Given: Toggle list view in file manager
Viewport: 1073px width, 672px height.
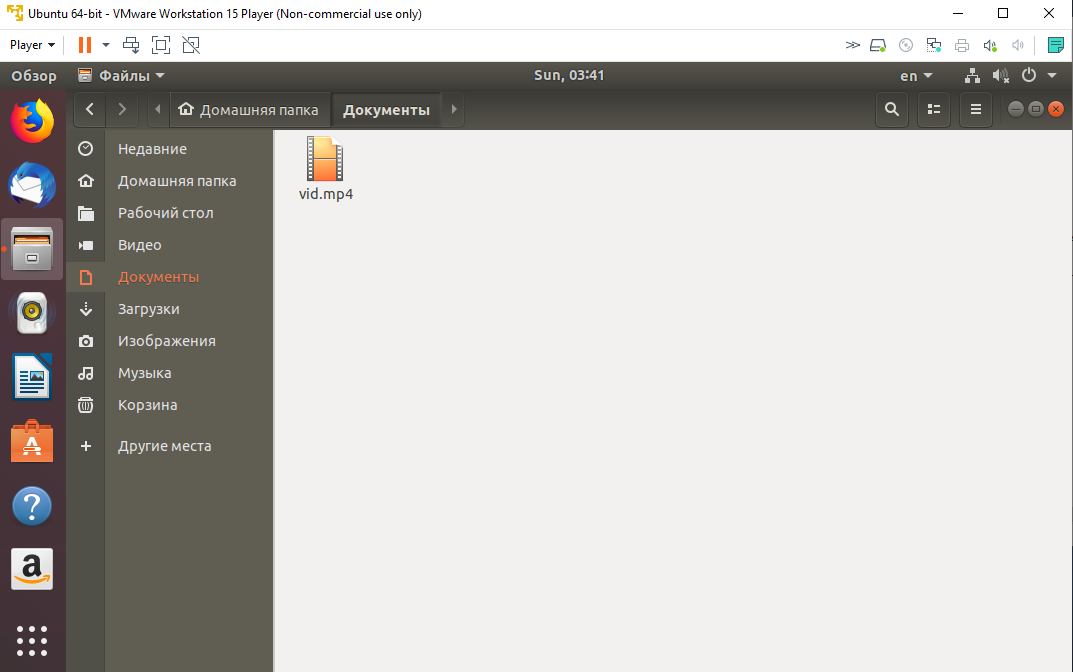Looking at the screenshot, I should point(933,110).
